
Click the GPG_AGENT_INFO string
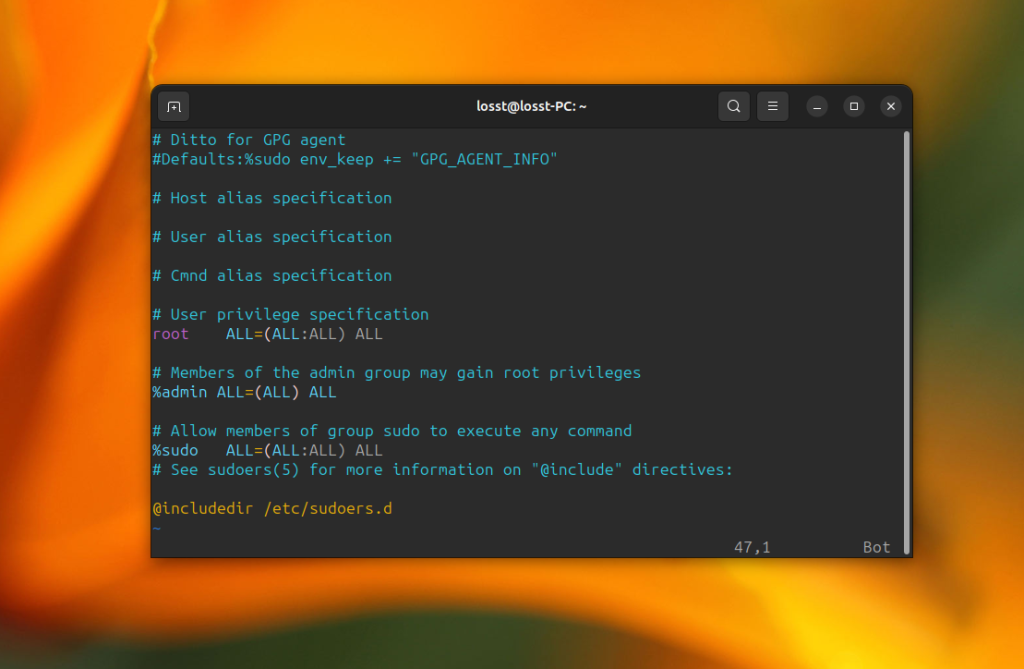click(484, 159)
